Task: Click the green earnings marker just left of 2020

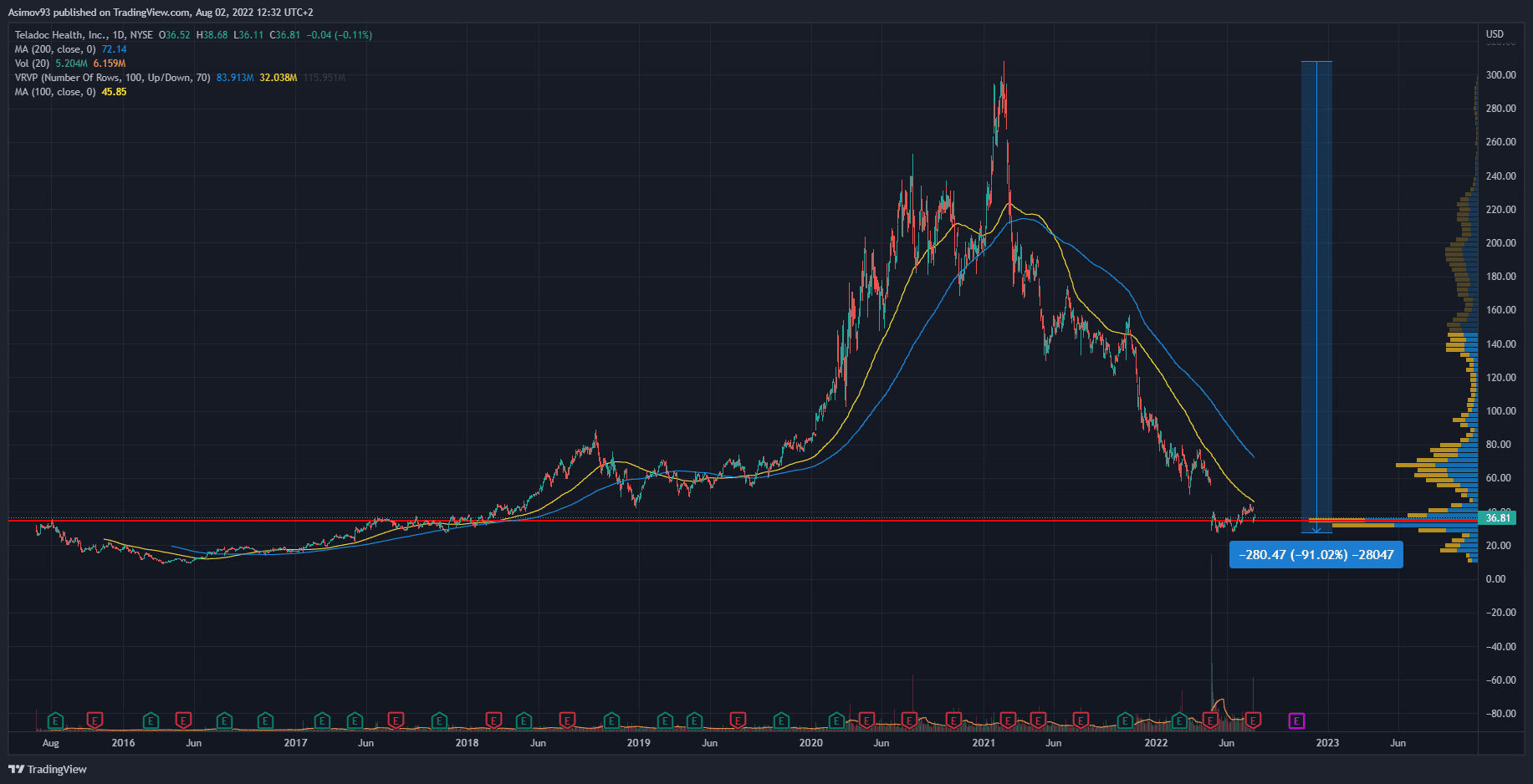Action: coord(781,720)
